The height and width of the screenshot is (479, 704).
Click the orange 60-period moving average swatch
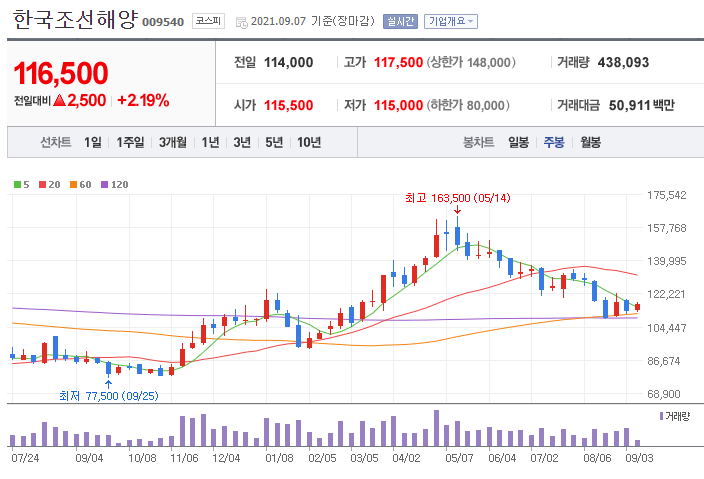pyautogui.click(x=74, y=185)
